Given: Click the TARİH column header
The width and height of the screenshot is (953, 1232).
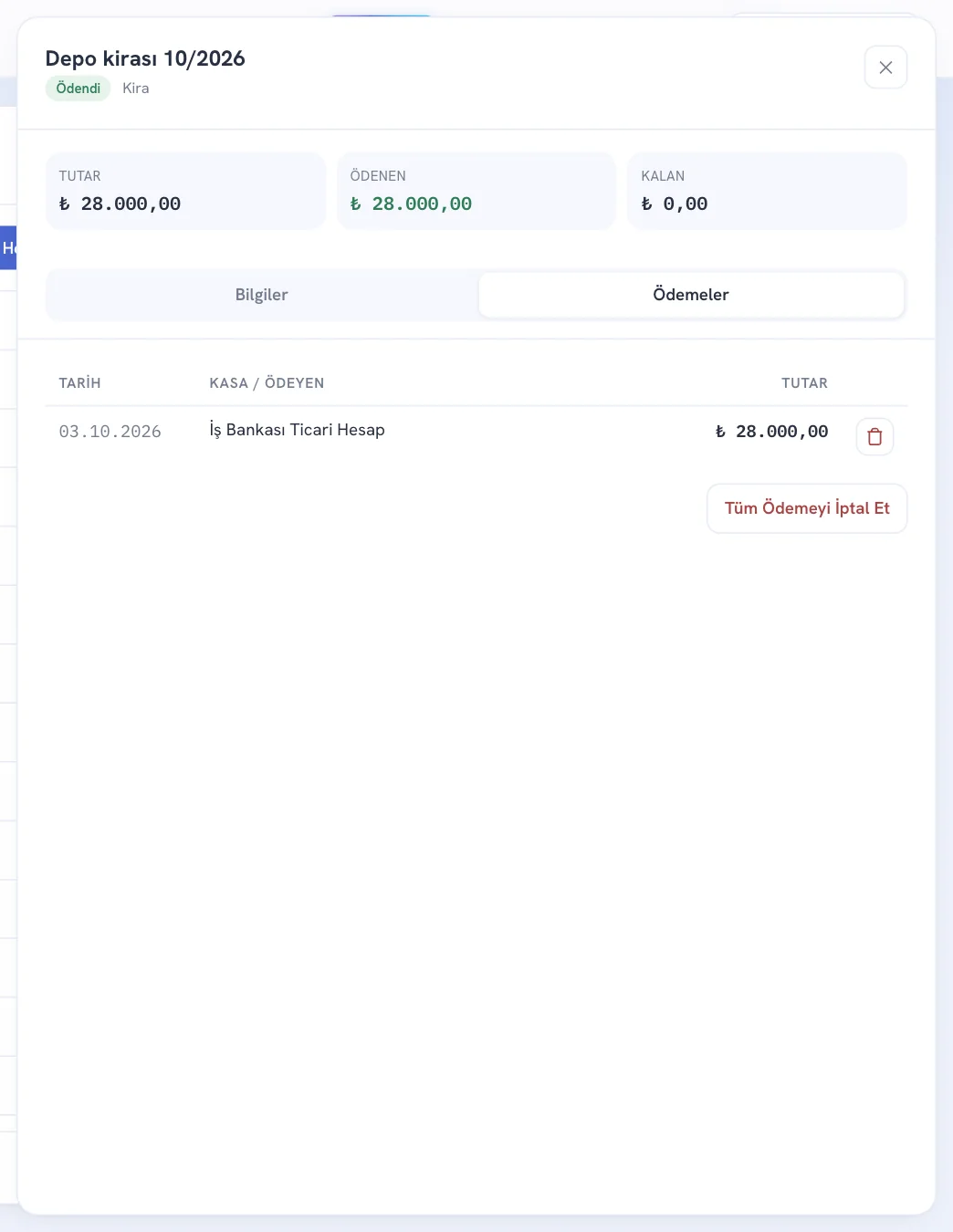Looking at the screenshot, I should [x=80, y=383].
